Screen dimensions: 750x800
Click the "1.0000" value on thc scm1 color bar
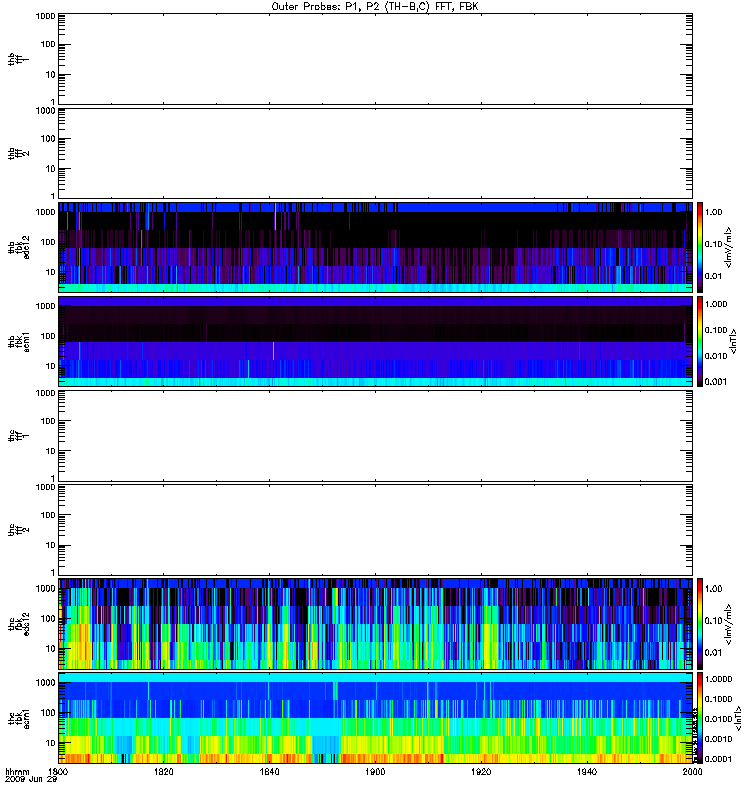[x=718, y=679]
